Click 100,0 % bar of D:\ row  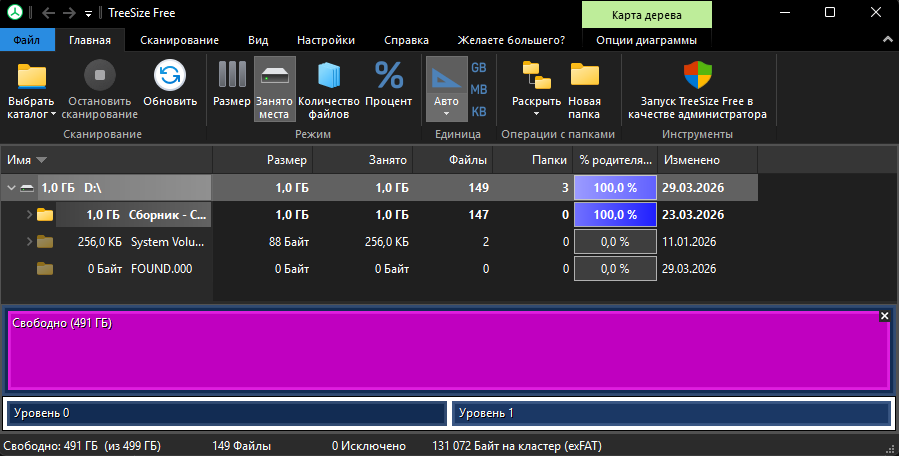coord(615,188)
